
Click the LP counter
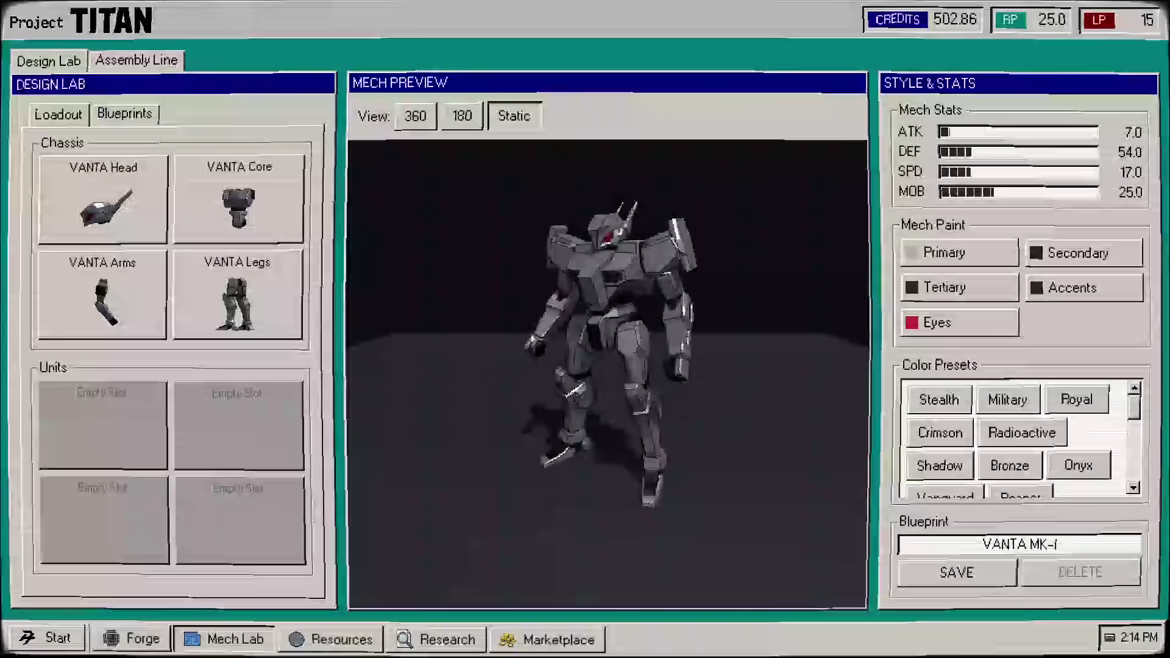pos(1121,19)
